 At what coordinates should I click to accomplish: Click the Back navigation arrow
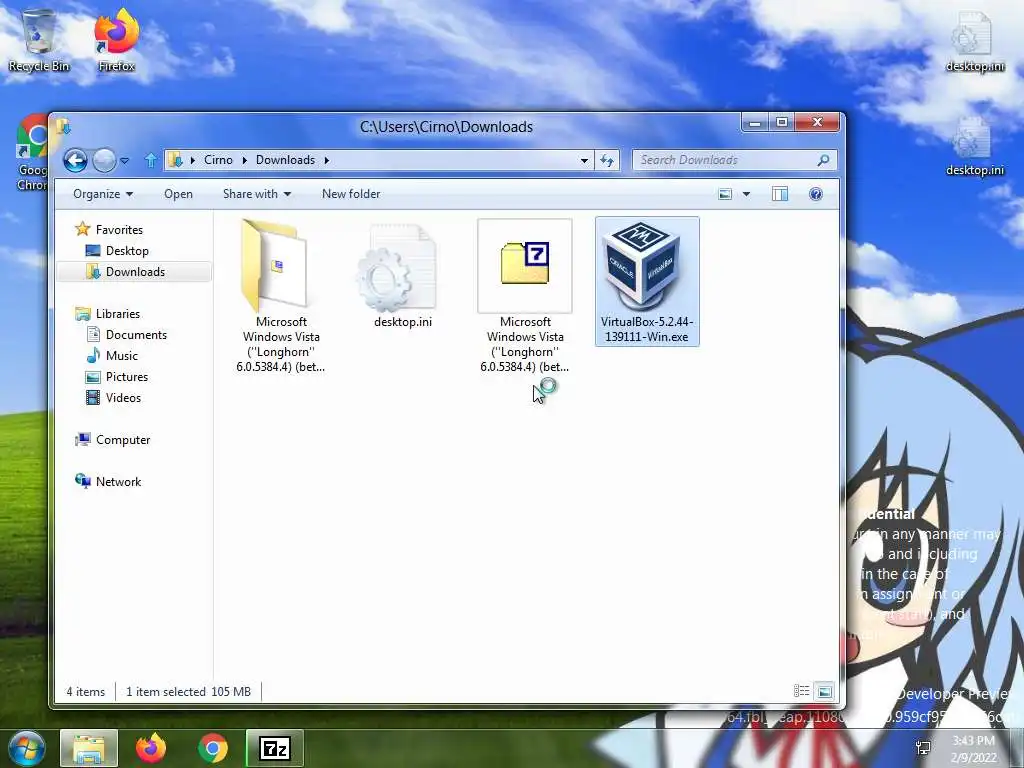click(x=75, y=160)
